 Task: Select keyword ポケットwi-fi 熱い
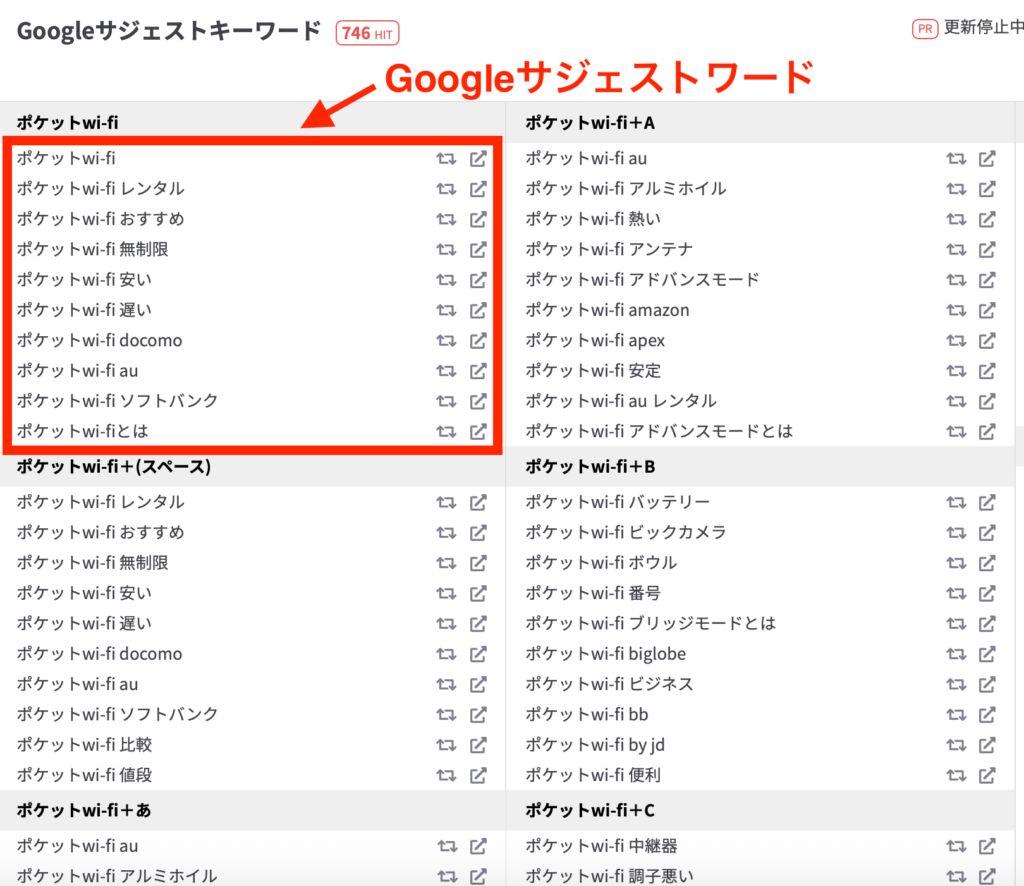(593, 219)
